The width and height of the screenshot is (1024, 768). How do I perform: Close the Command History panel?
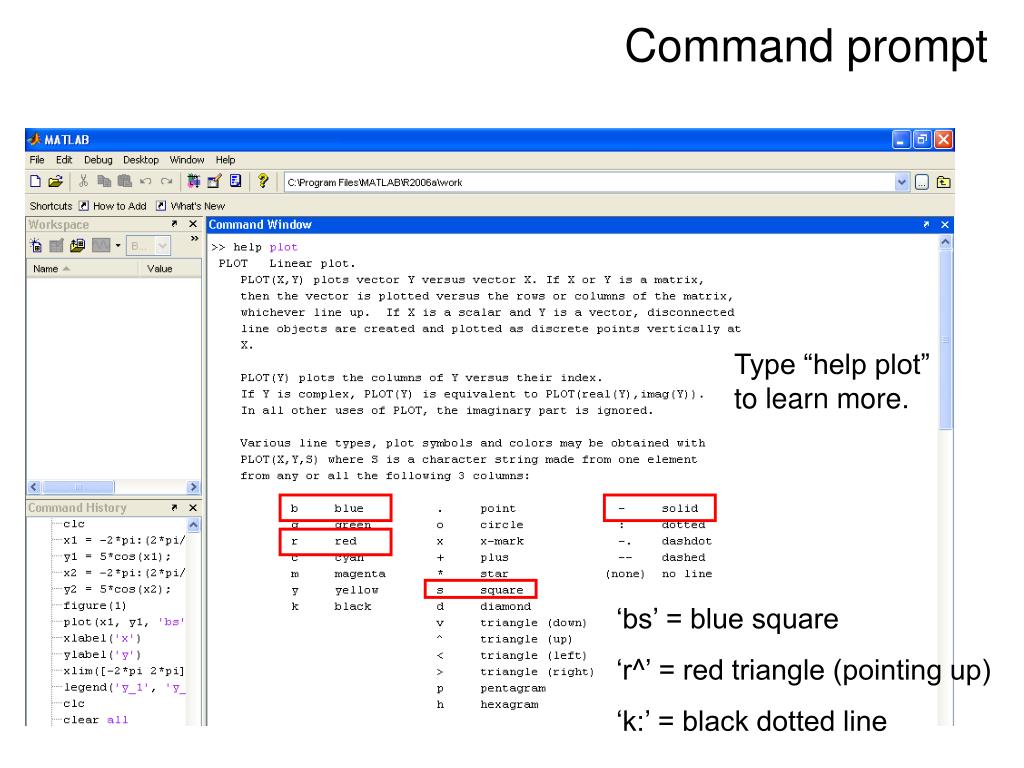click(193, 507)
